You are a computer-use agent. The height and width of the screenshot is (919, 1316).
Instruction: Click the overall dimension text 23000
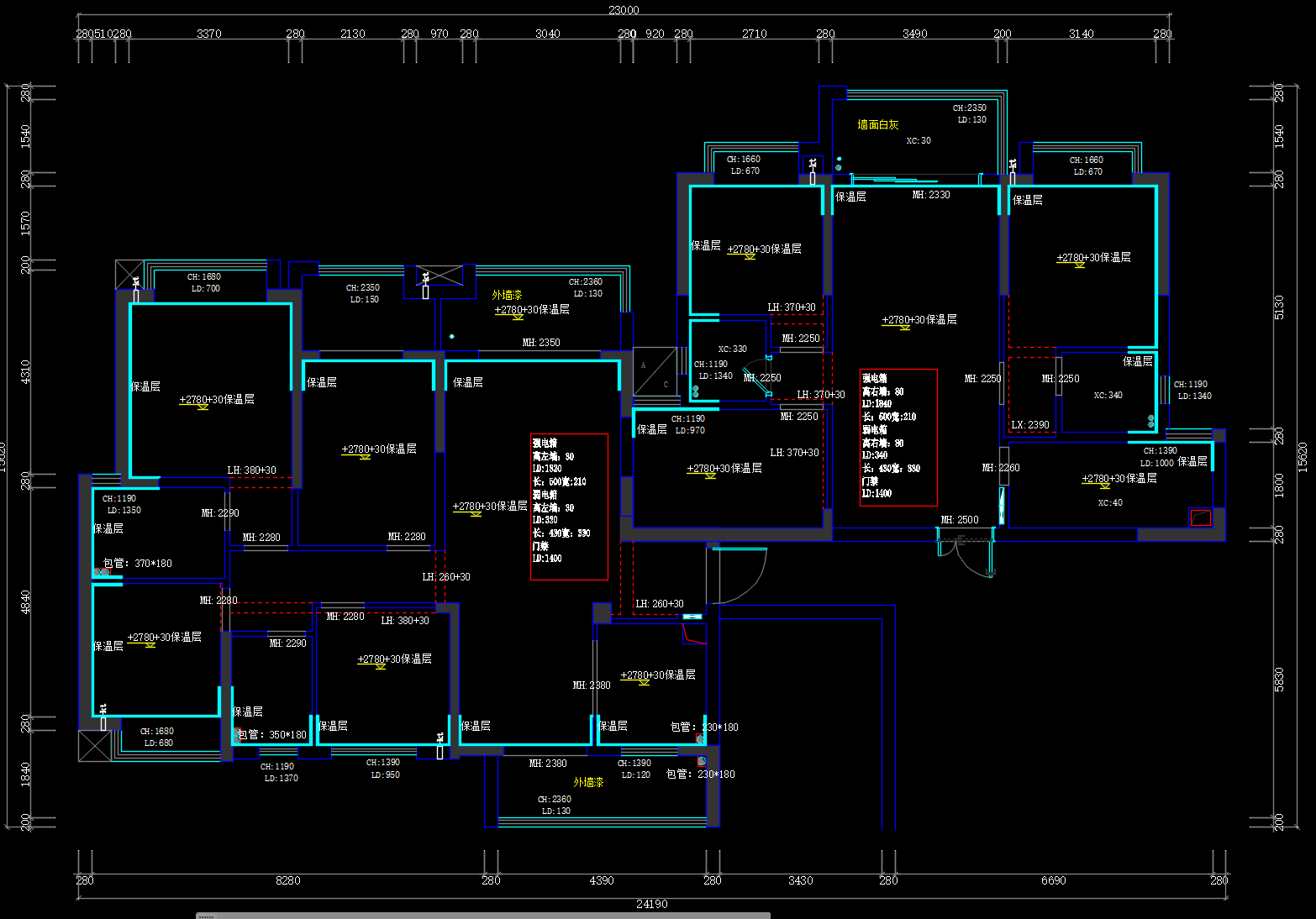click(624, 10)
